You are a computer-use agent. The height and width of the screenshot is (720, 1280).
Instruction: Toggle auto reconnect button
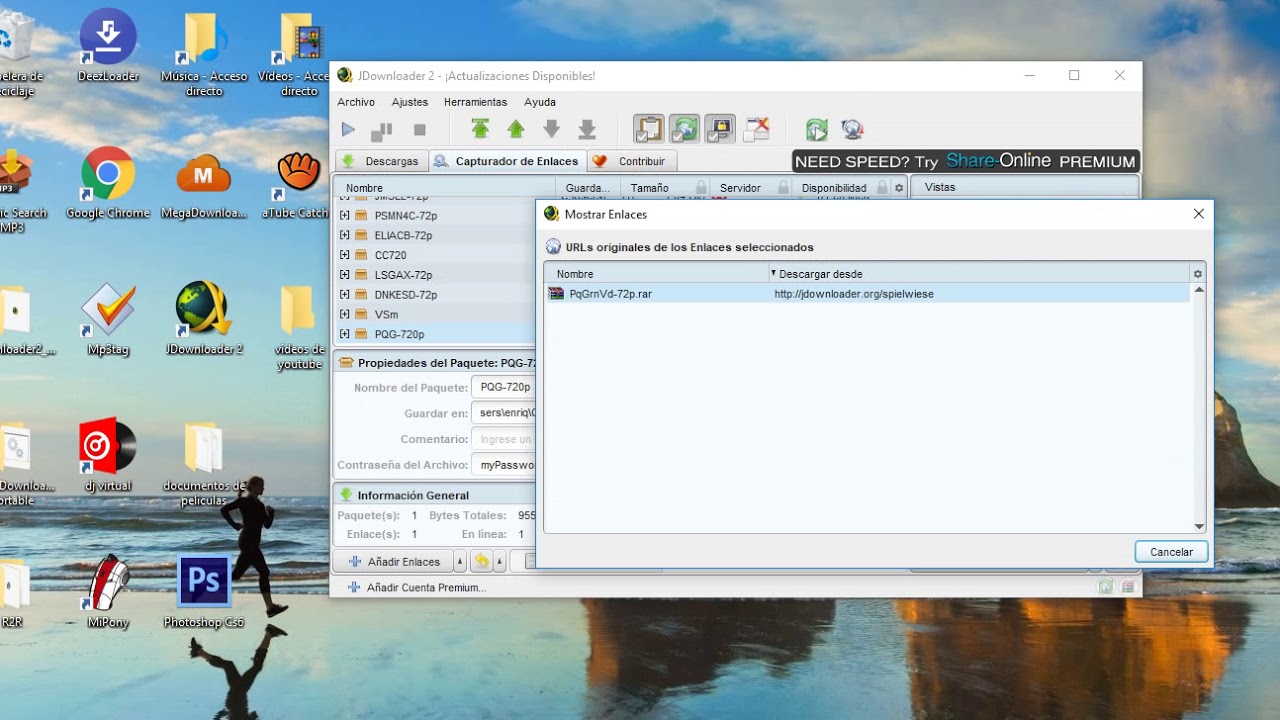[684, 129]
